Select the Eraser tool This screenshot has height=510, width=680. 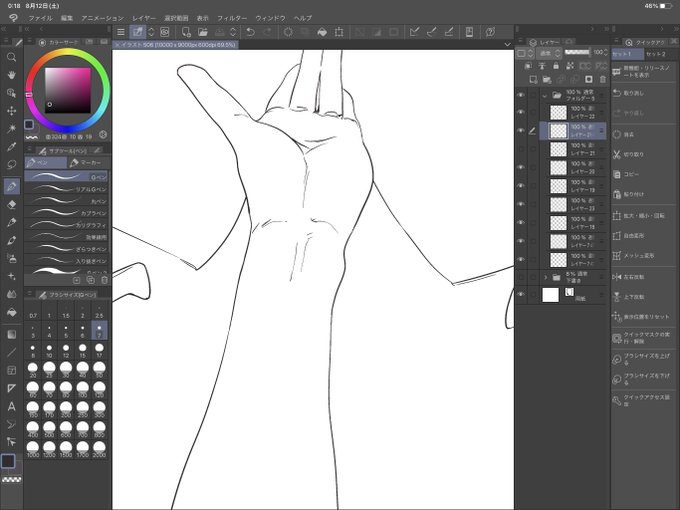click(x=11, y=204)
